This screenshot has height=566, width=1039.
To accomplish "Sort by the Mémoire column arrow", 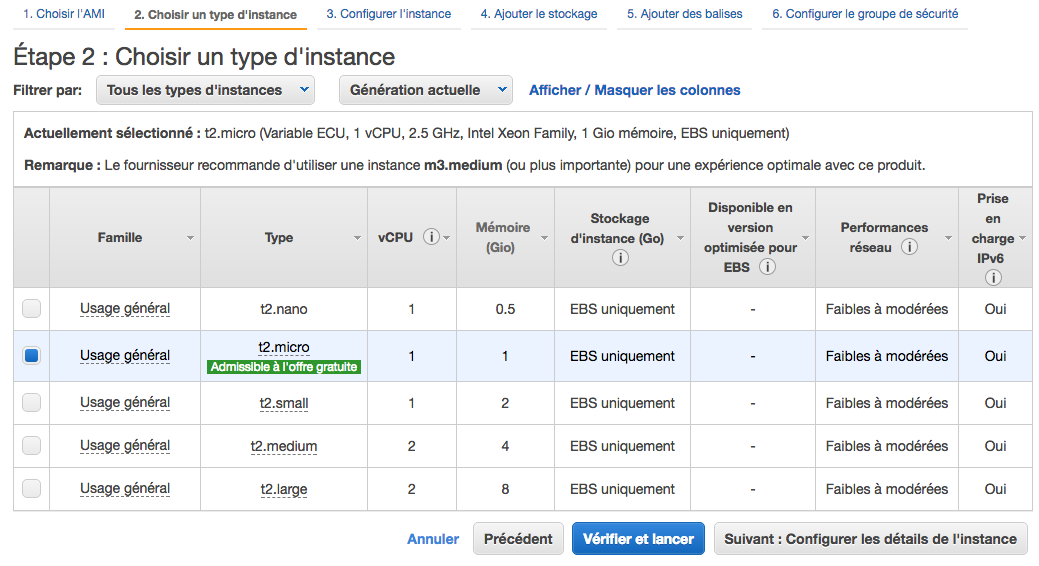I will [x=545, y=238].
